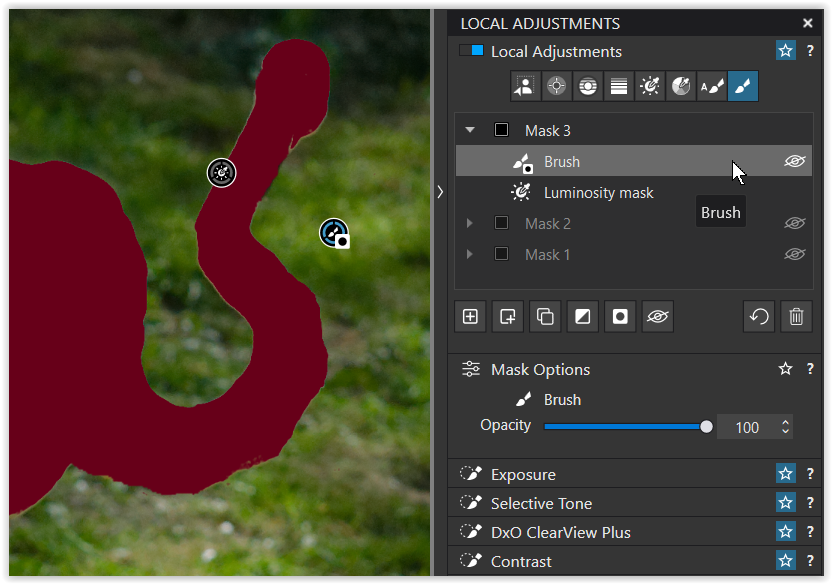Click the duplicate mask icon
832x584 pixels.
(545, 317)
